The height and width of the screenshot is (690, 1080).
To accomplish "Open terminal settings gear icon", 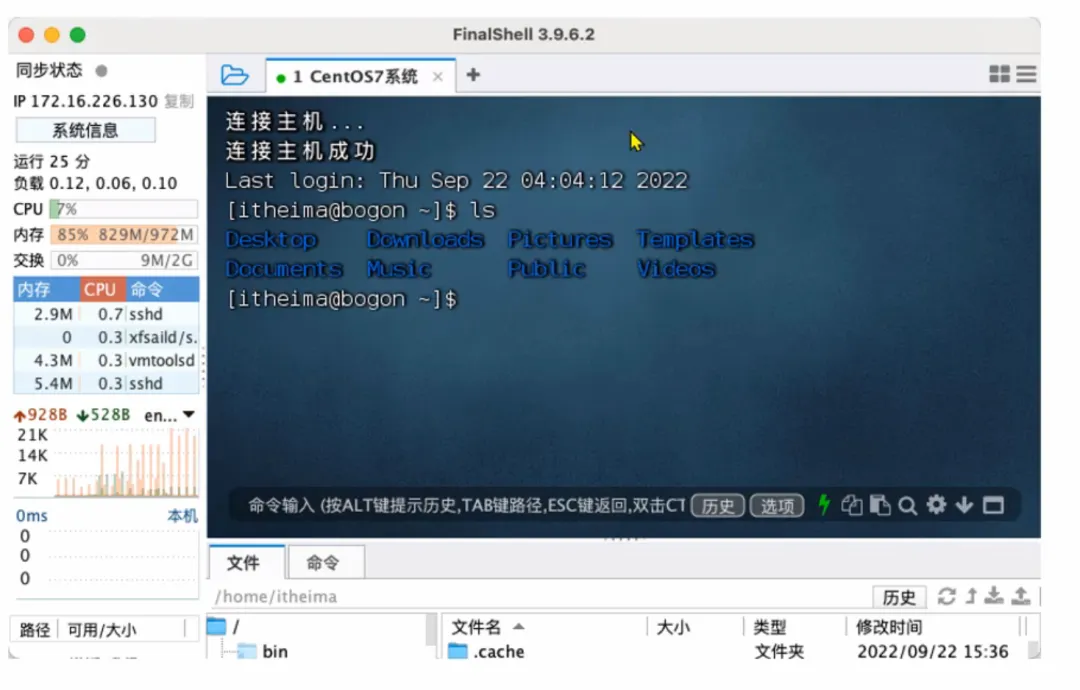I will (936, 505).
